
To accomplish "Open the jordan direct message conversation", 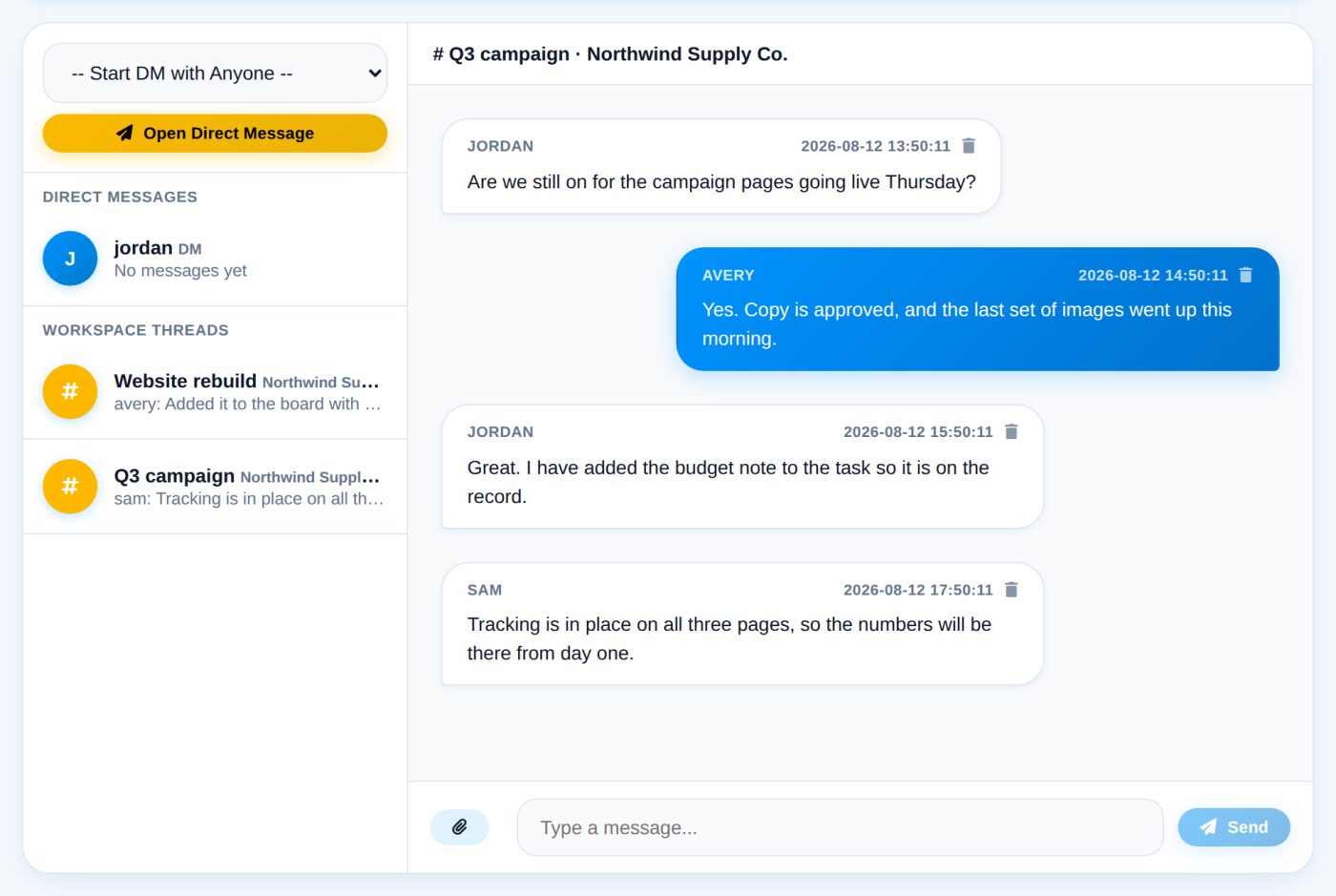I will [x=215, y=259].
